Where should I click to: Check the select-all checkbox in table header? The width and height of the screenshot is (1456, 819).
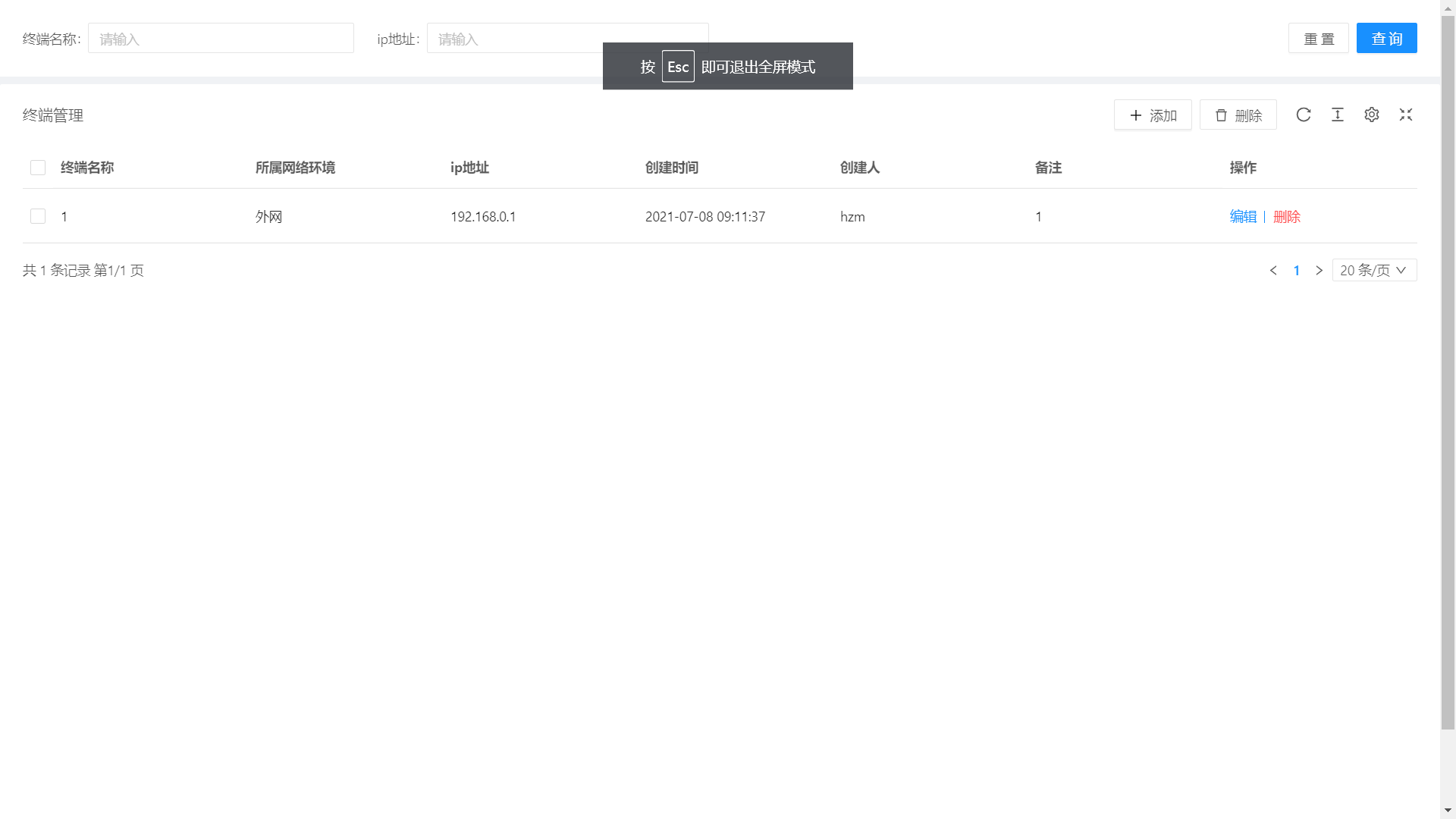click(38, 167)
